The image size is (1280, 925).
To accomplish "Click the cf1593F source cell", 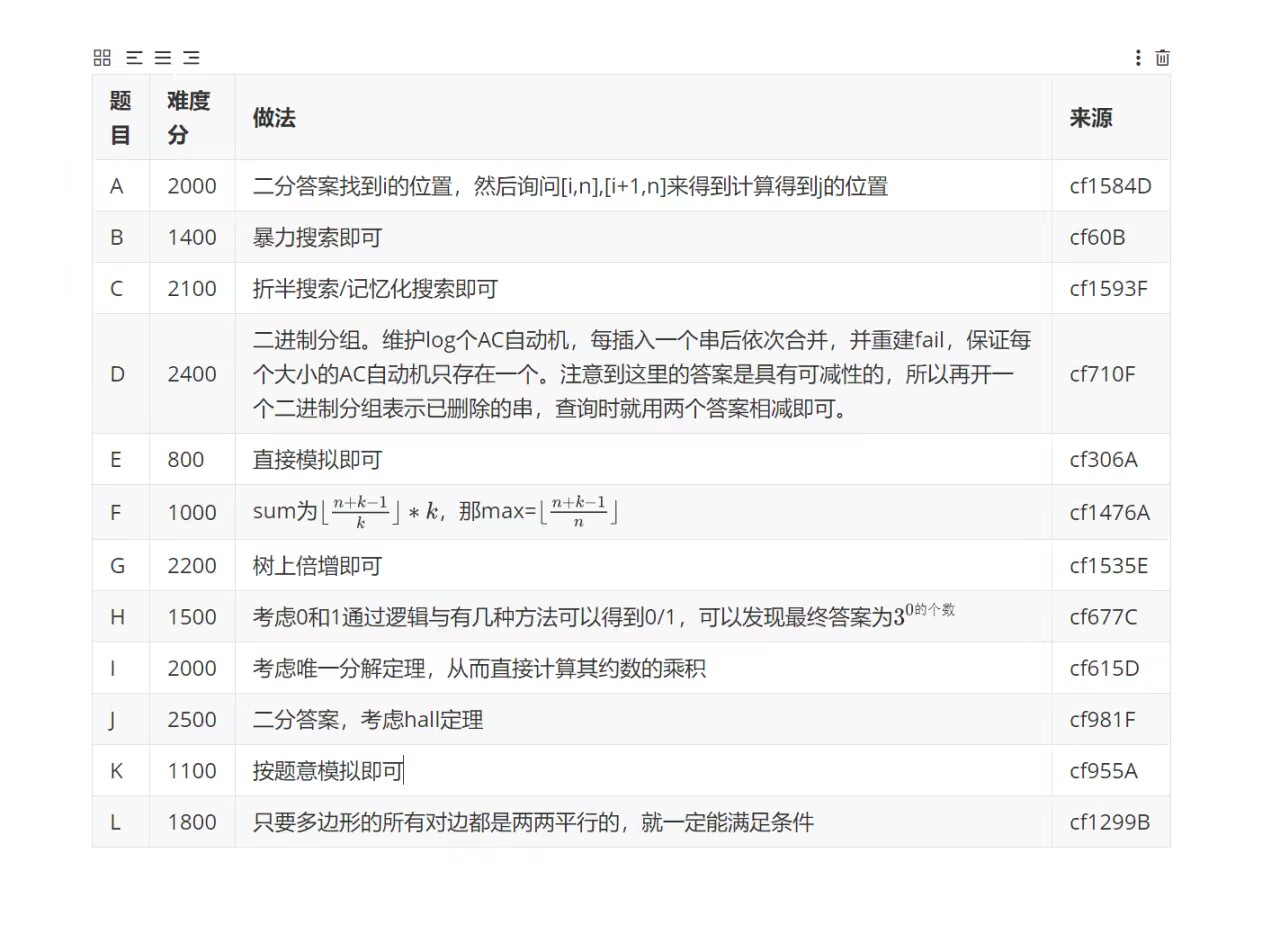I will (1111, 289).
